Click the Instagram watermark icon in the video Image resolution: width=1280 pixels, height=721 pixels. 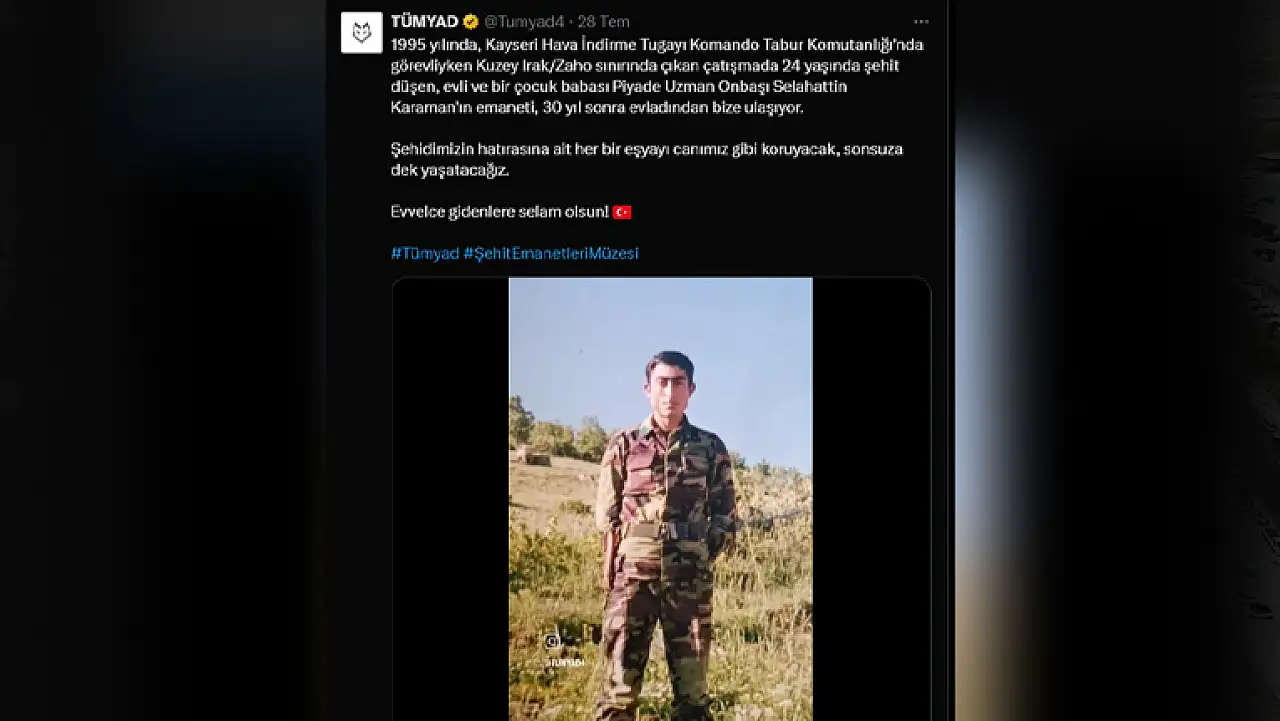[x=552, y=642]
